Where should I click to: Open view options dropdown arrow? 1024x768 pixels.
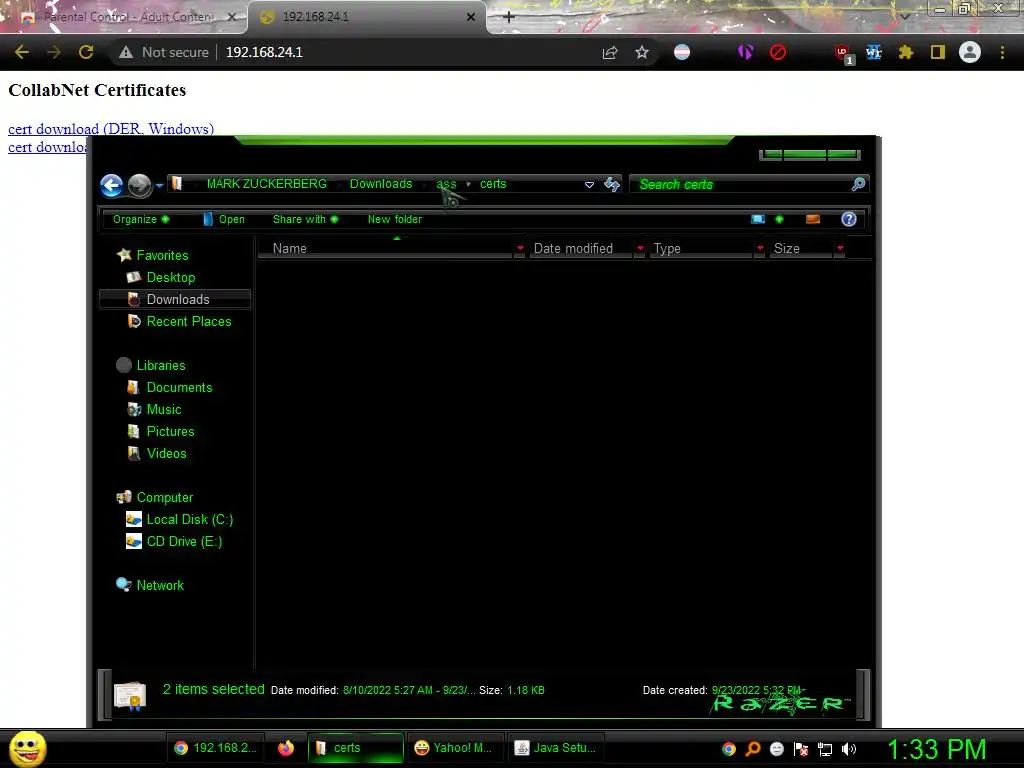point(779,219)
